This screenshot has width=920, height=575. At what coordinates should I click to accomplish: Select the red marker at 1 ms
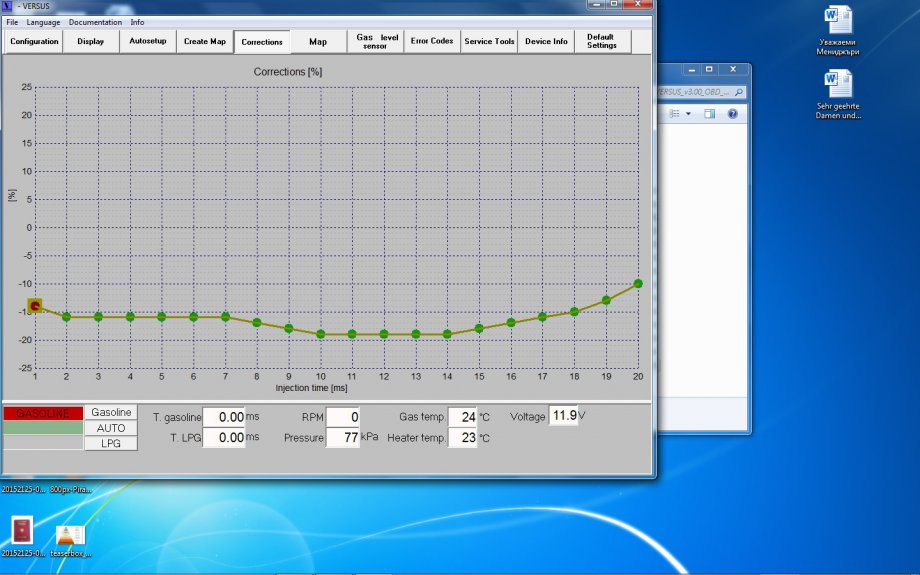[35, 305]
